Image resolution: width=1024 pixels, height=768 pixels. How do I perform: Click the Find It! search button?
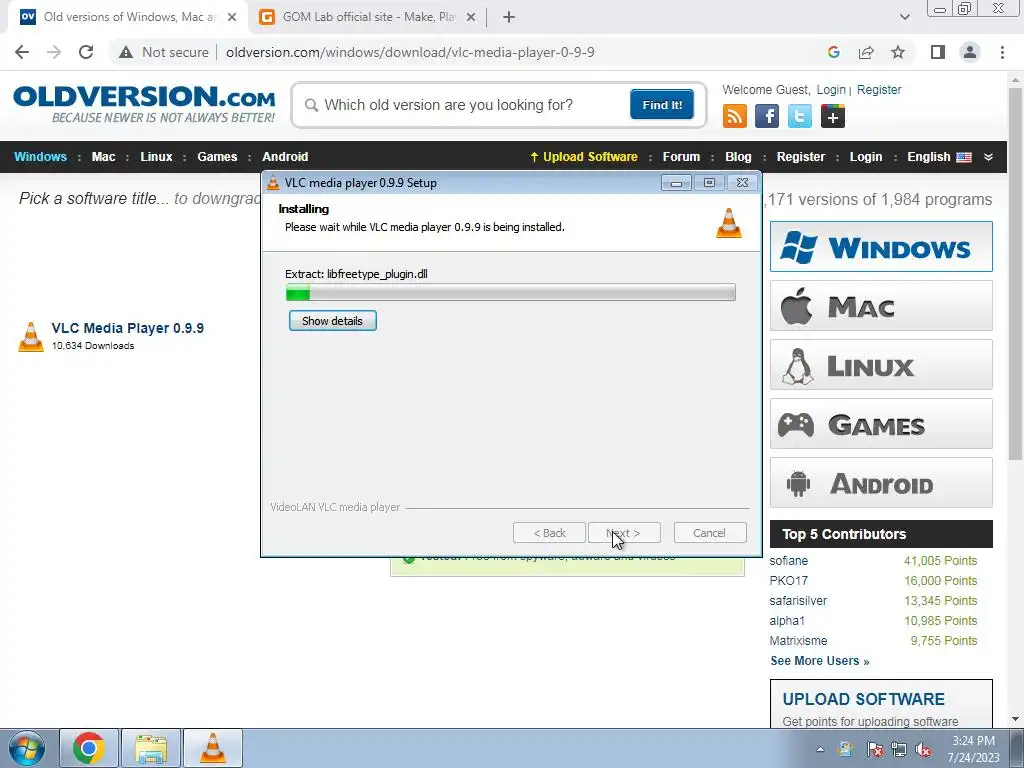tap(662, 104)
